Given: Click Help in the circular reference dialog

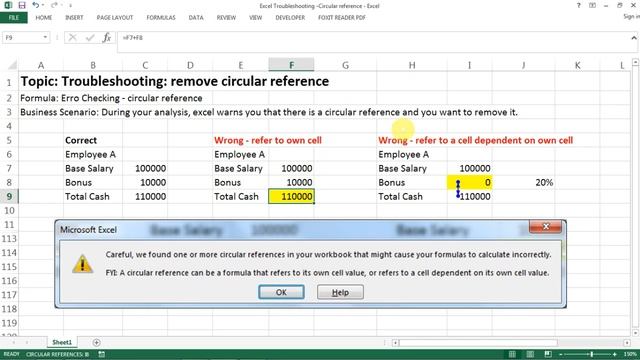Looking at the screenshot, I should pyautogui.click(x=340, y=292).
